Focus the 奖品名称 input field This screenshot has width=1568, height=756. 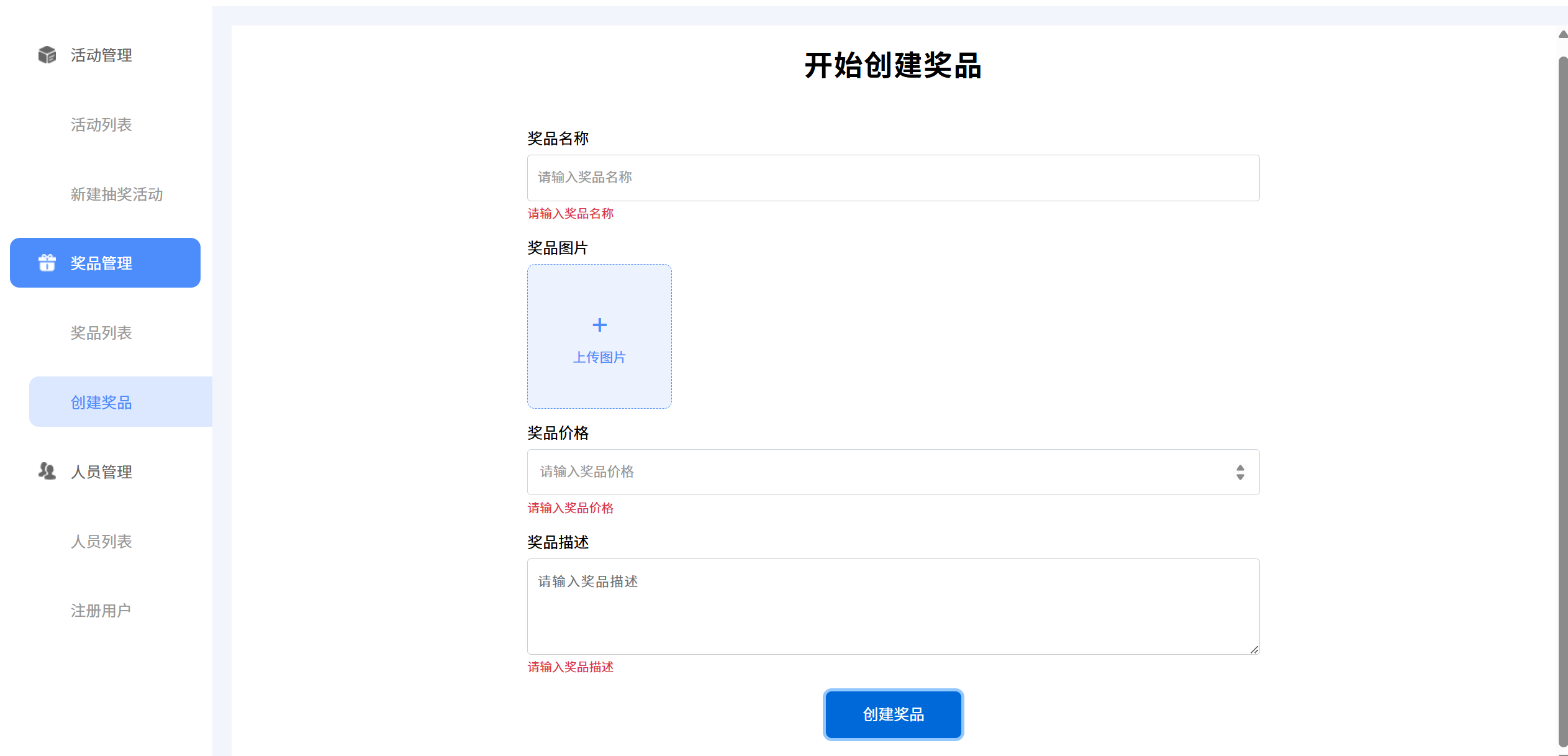click(x=893, y=178)
